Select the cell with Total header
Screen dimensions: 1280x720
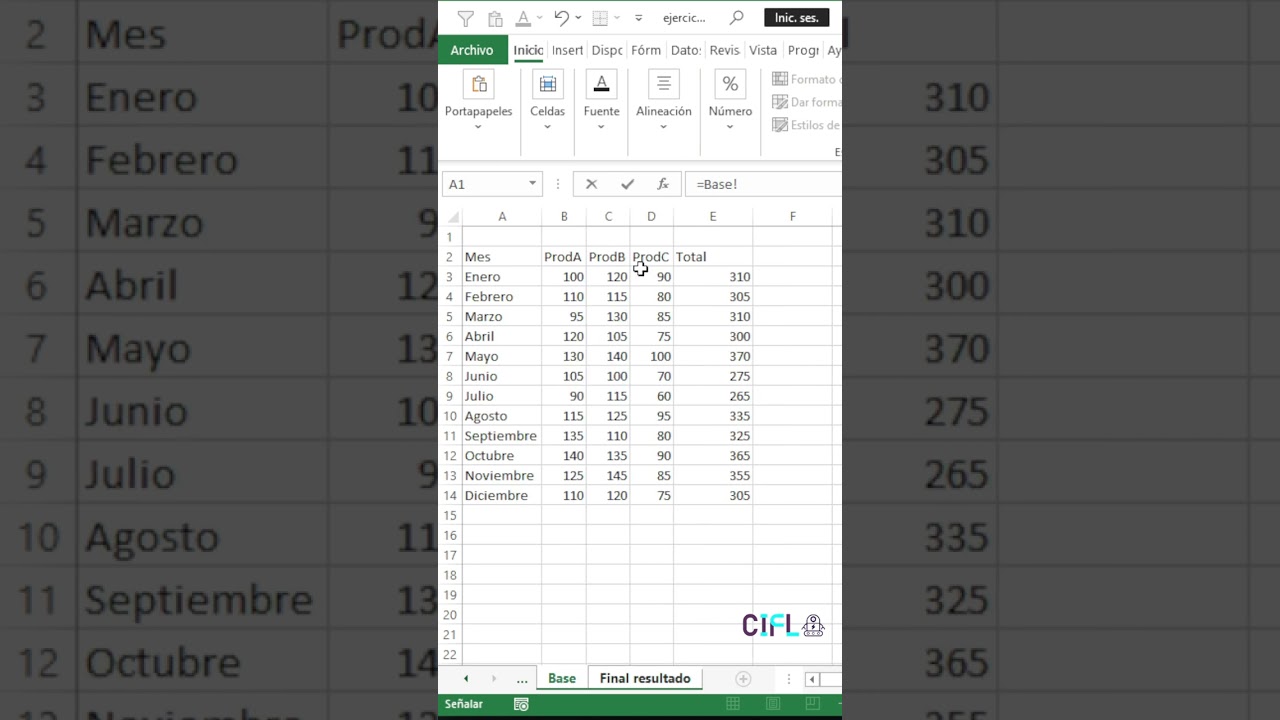pyautogui.click(x=713, y=257)
